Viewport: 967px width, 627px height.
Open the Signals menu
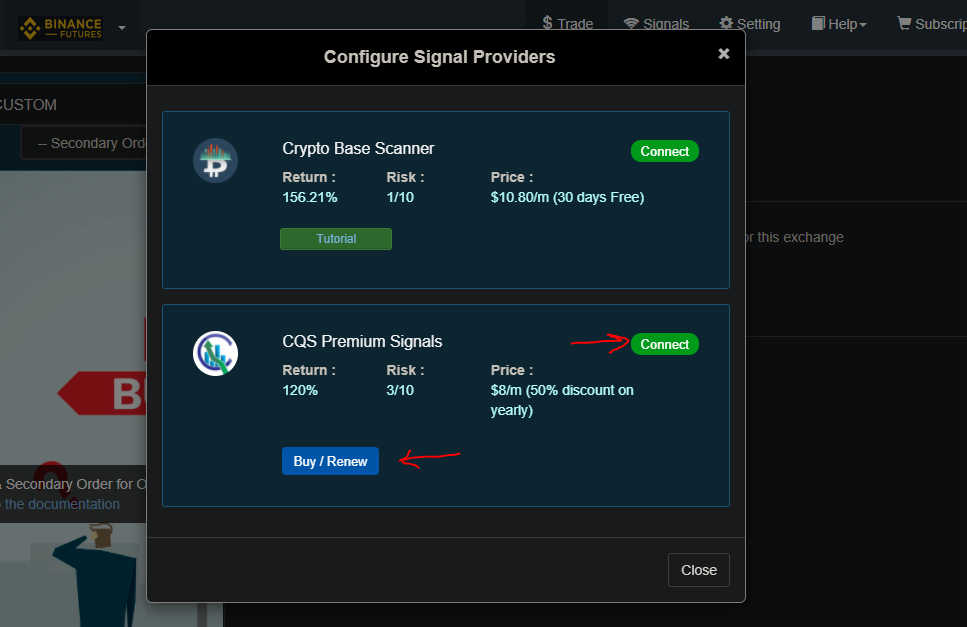[656, 24]
